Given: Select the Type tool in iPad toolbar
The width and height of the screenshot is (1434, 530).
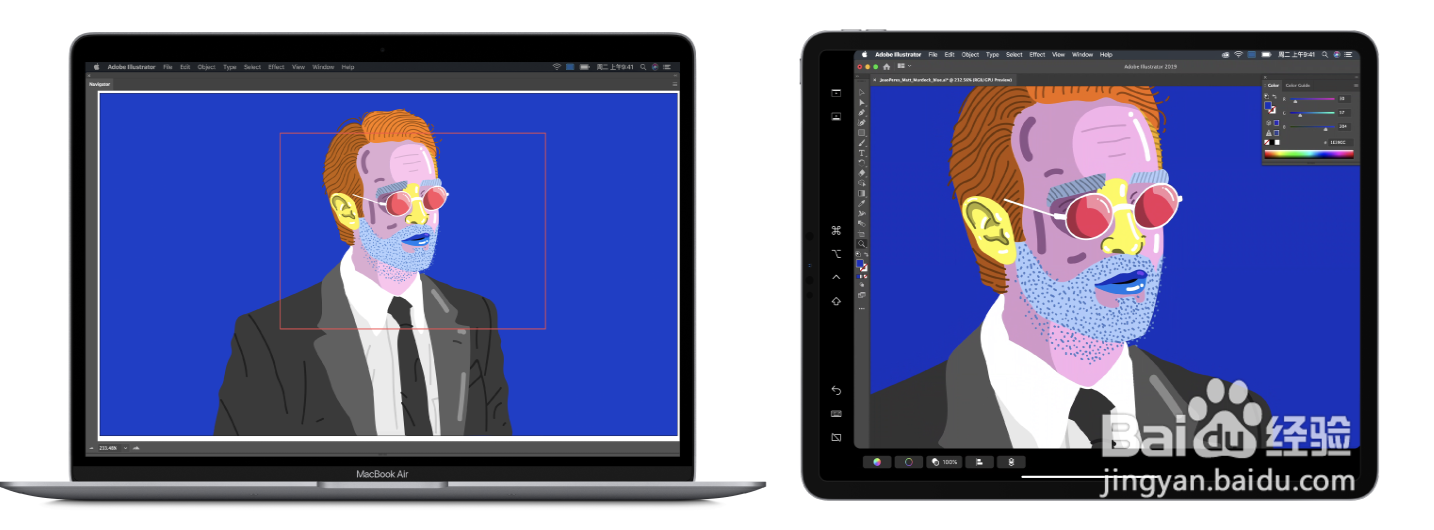Looking at the screenshot, I should point(861,152).
